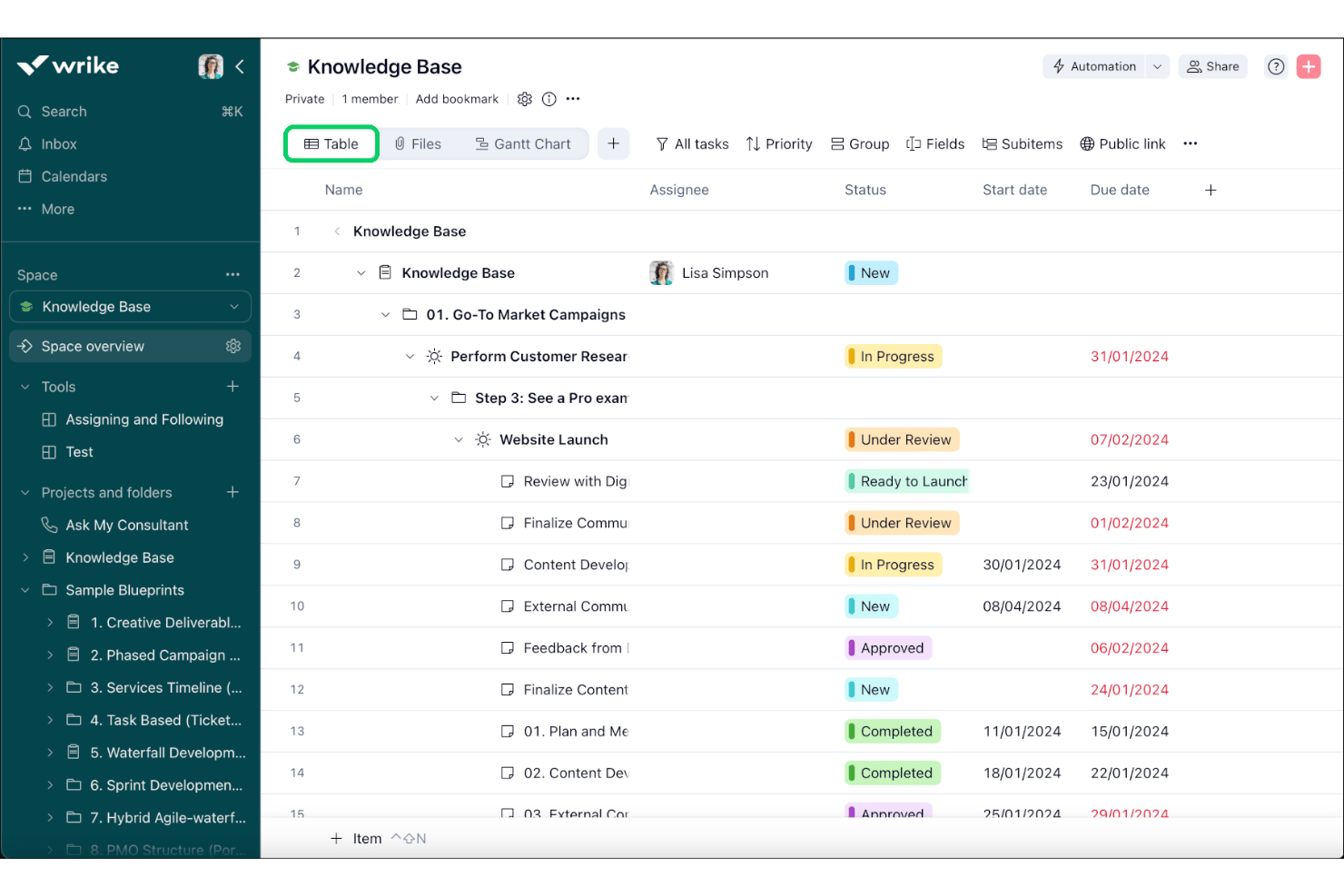This screenshot has height=896, width=1344.
Task: Open All tasks filter
Action: point(692,144)
